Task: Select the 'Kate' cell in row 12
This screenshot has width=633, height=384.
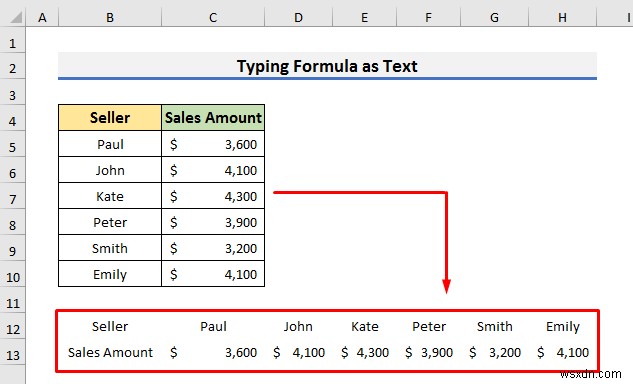Action: click(365, 326)
